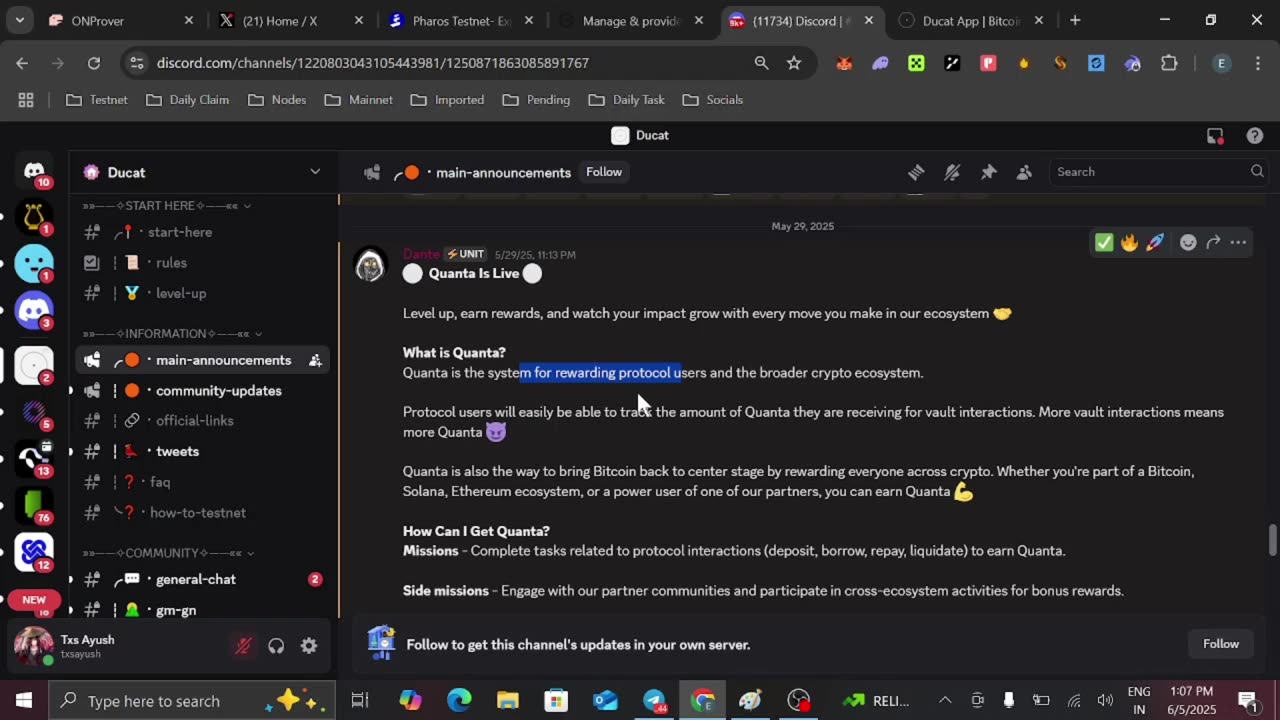The image size is (1280, 720).
Task: Open a new browser tab
Action: tap(1075, 20)
